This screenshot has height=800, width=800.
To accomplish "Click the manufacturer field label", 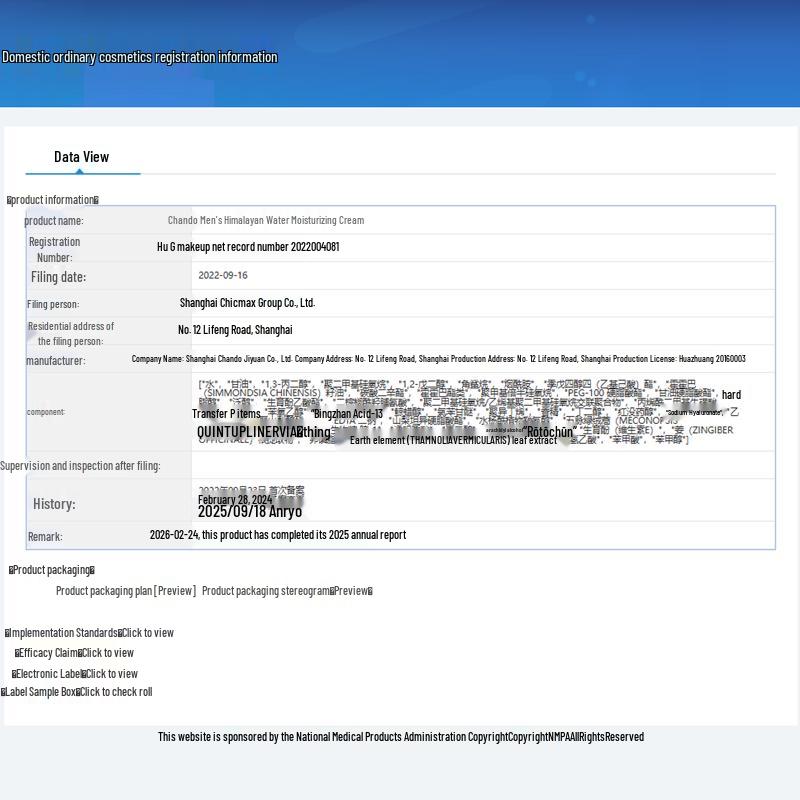I will coord(56,361).
